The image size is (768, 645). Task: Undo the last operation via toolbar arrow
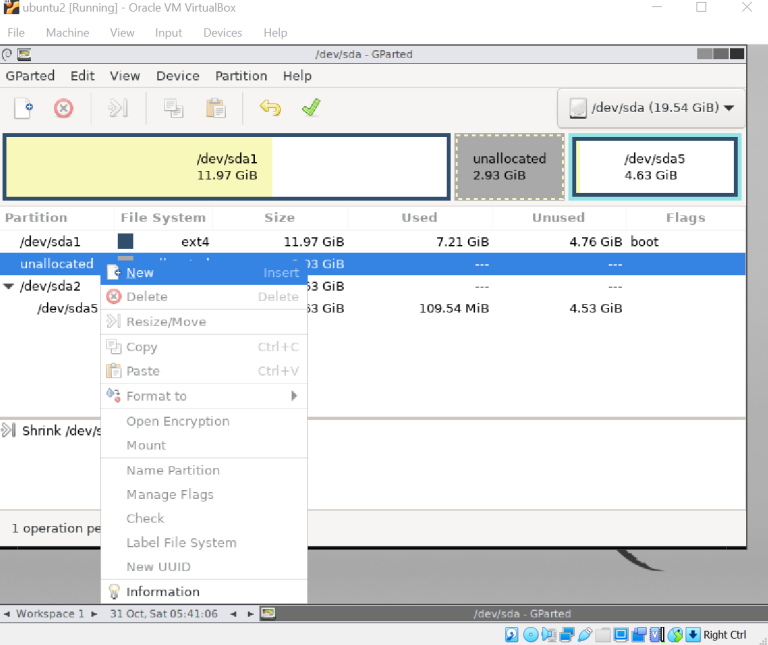tap(269, 108)
